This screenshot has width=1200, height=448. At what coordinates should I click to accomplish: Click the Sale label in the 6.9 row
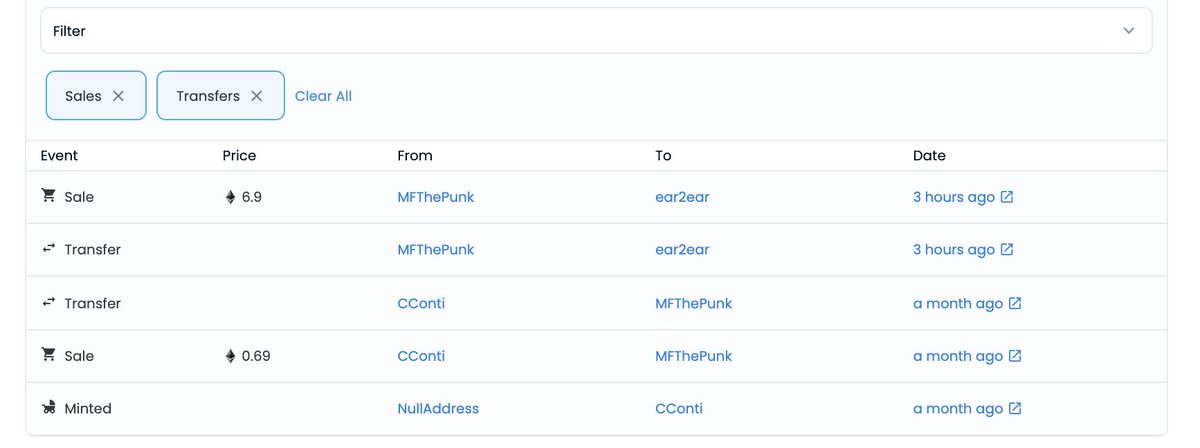pos(79,197)
